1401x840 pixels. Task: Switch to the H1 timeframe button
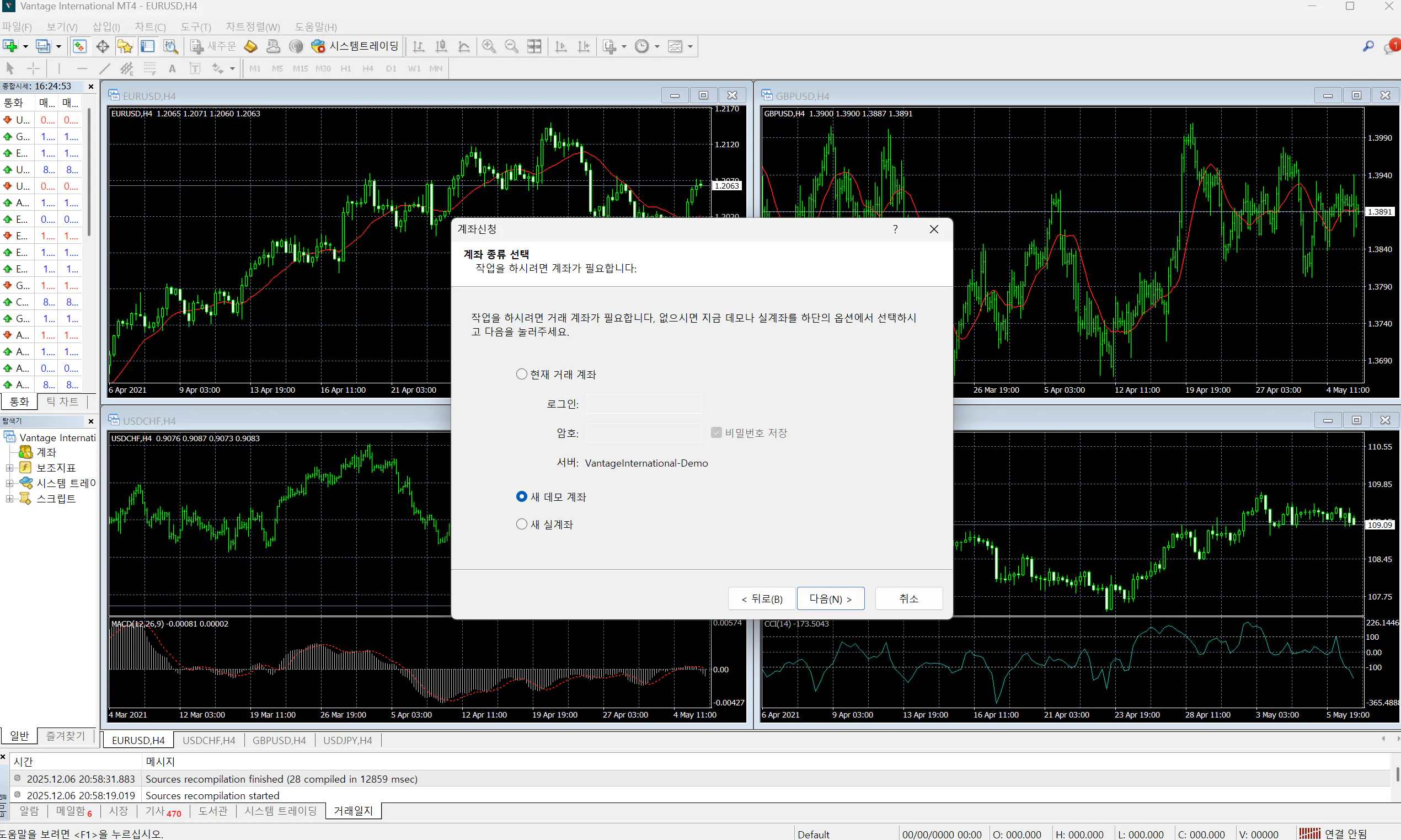pos(346,68)
